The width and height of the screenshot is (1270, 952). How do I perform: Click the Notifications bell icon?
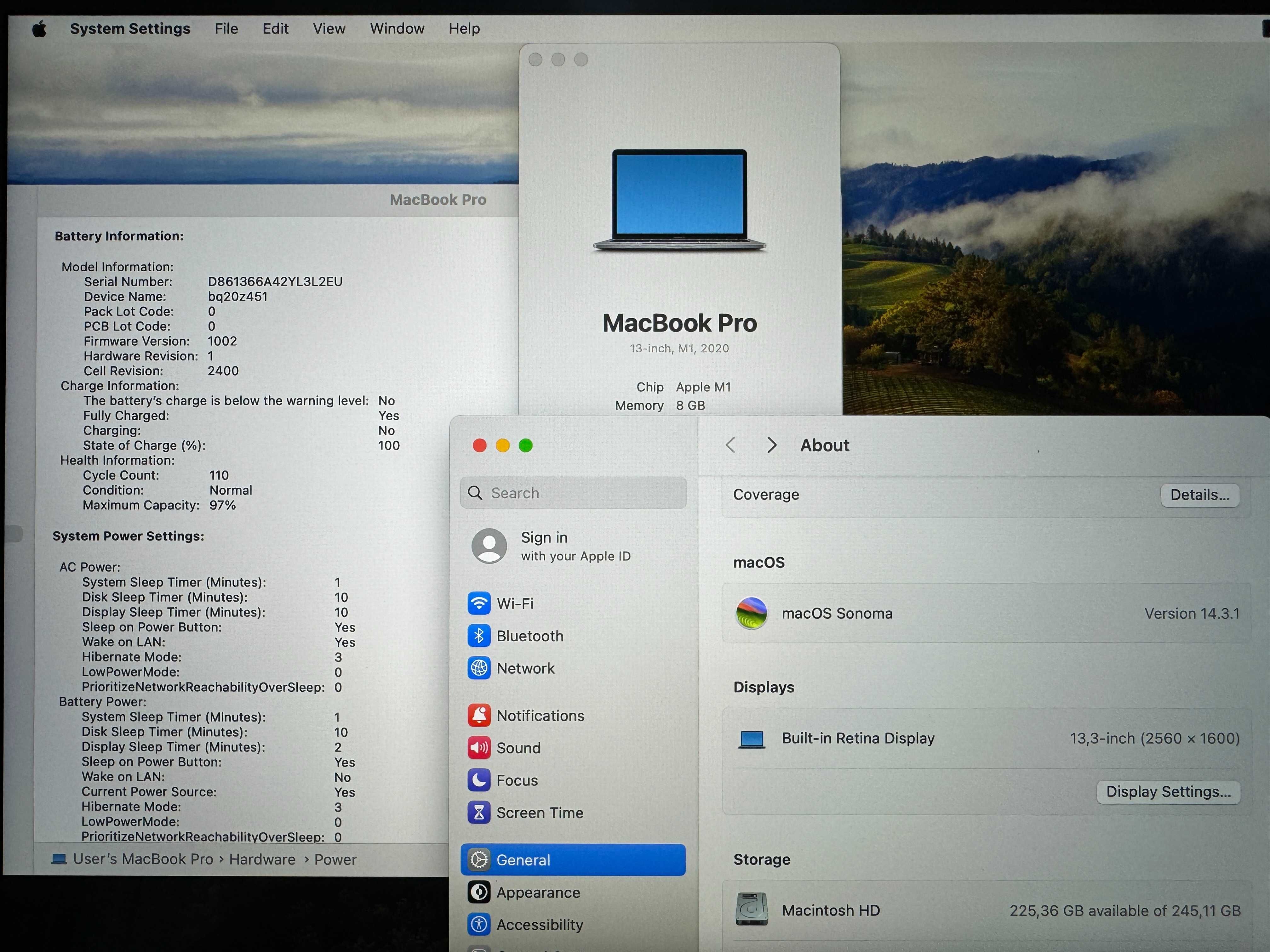point(479,716)
